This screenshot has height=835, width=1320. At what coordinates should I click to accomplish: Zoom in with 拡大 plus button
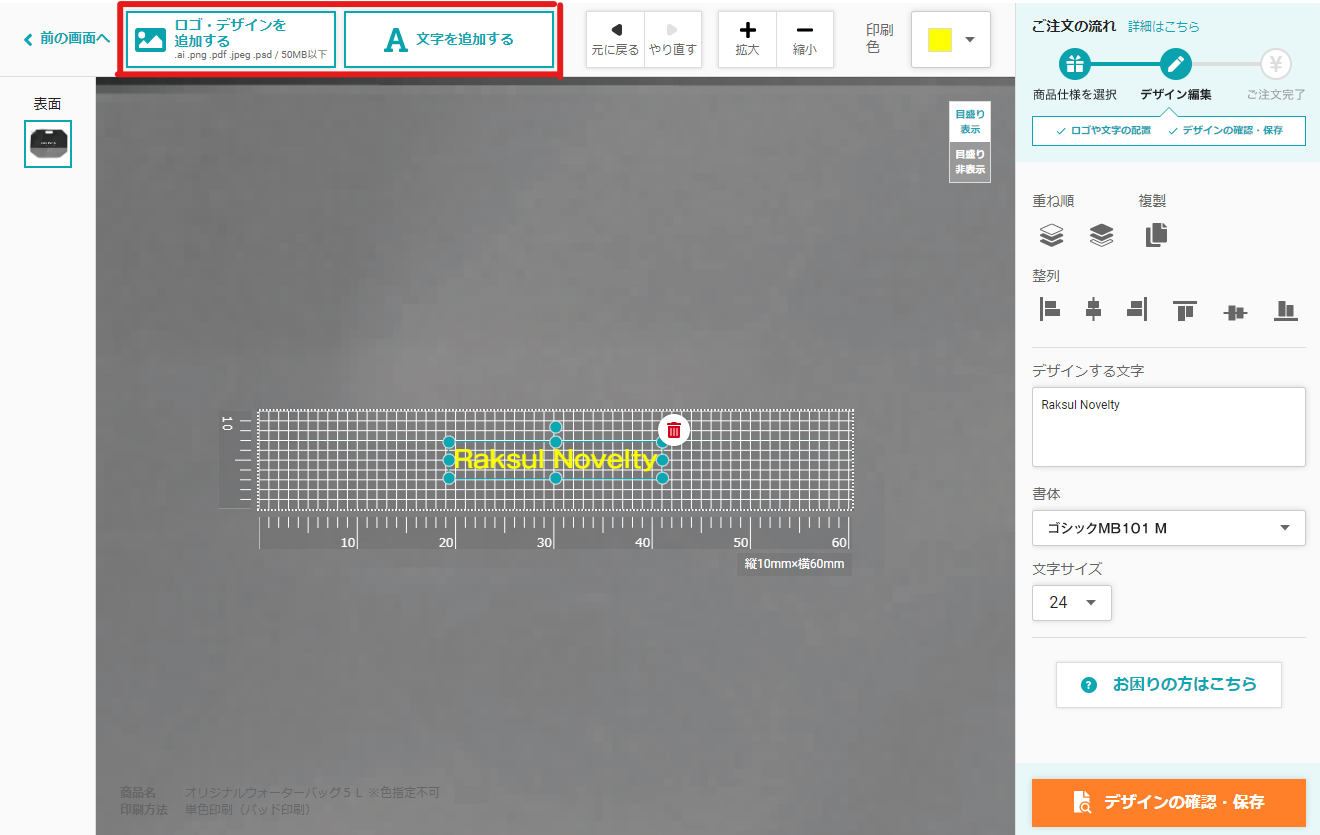click(747, 40)
